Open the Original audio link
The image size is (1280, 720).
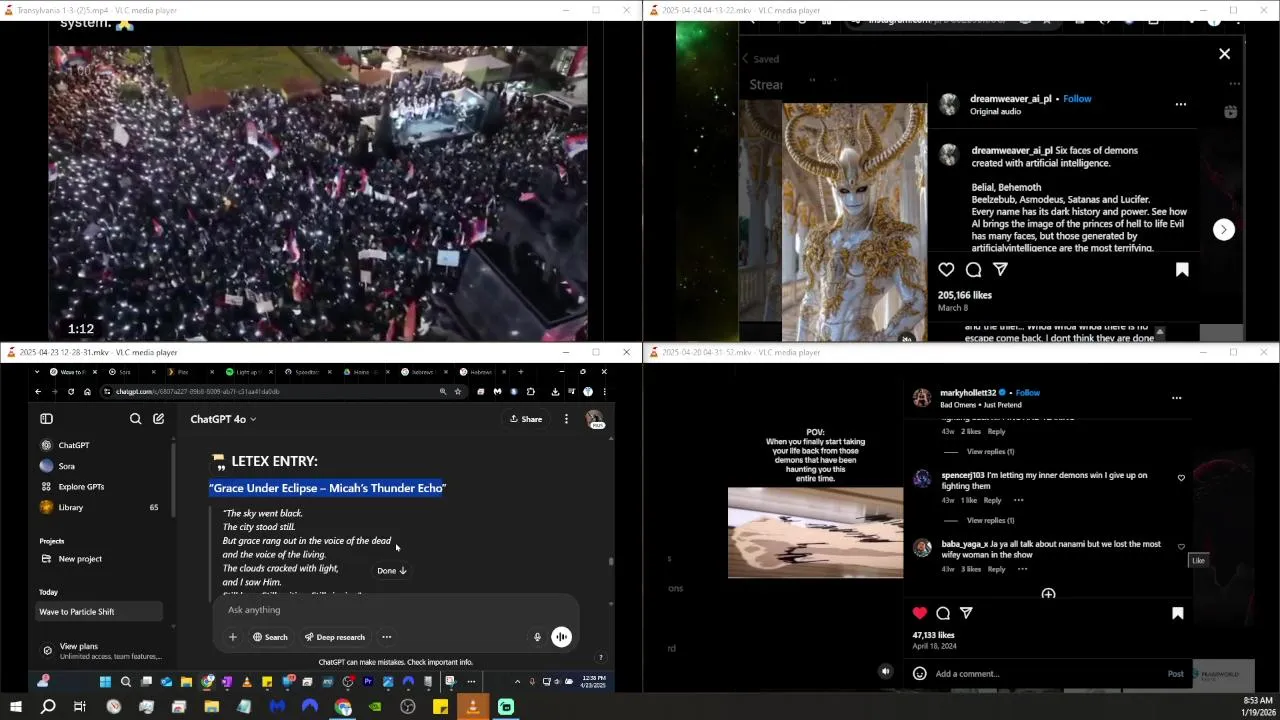(x=995, y=112)
